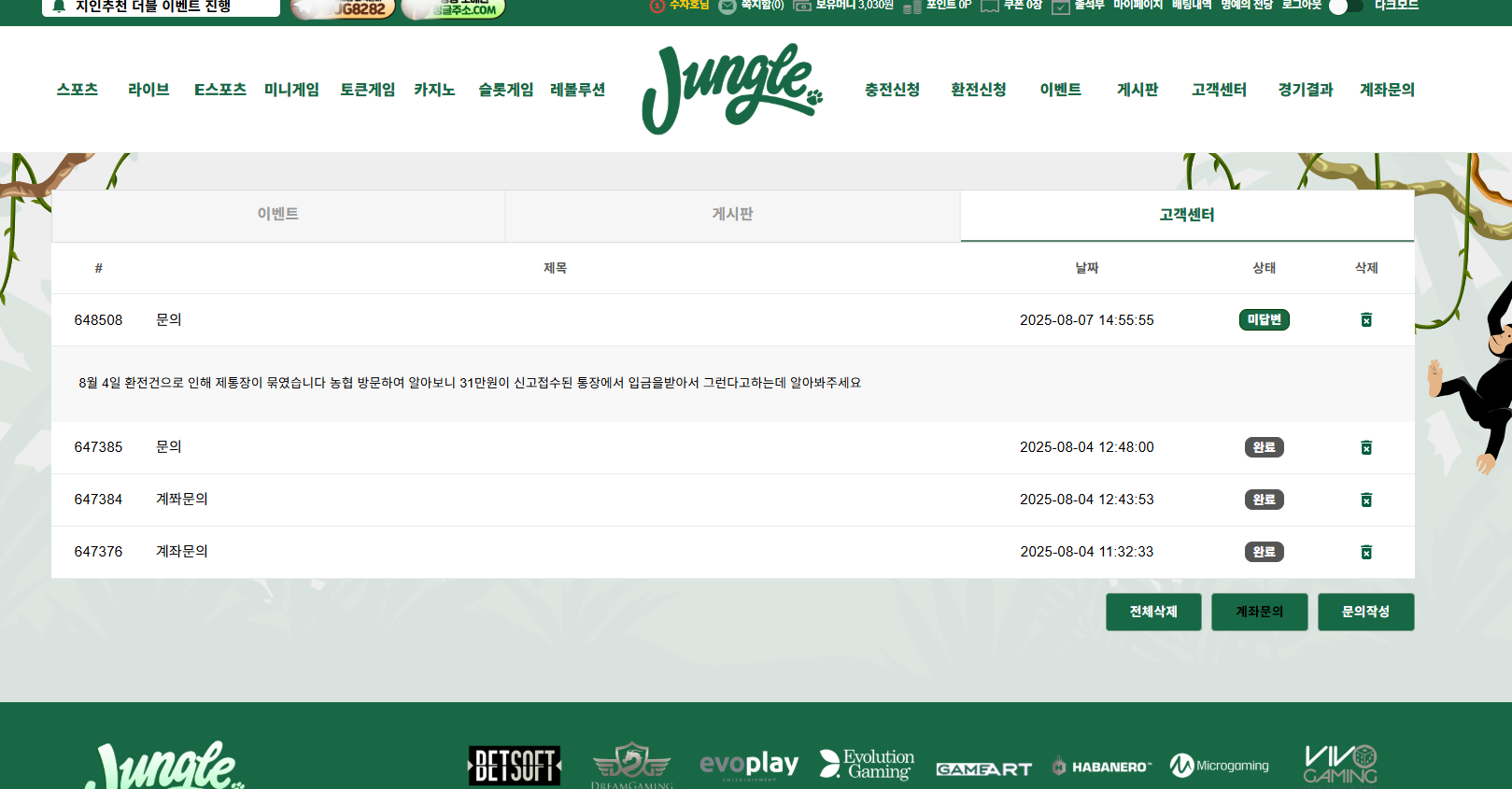Viewport: 1512px width, 789px height.
Task: Remove inquiry 647384 using trash icon
Action: coord(1365,500)
